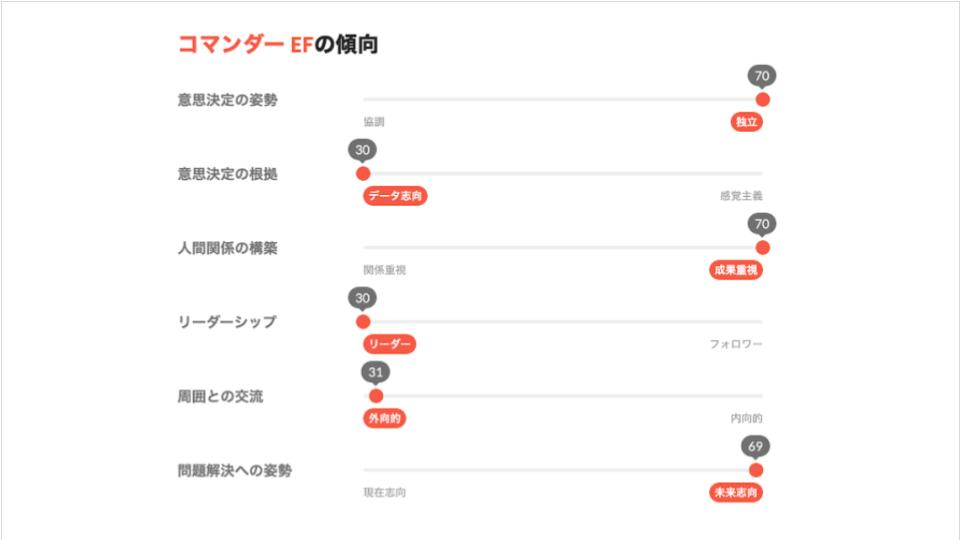960x540 pixels.
Task: Click the 周囲との交流 slider handle
Action: pyautogui.click(x=376, y=395)
